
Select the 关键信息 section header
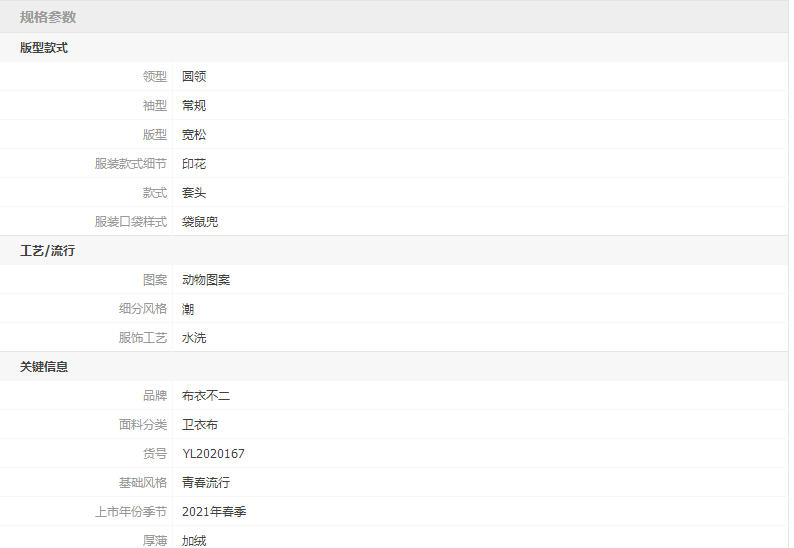[x=44, y=366]
